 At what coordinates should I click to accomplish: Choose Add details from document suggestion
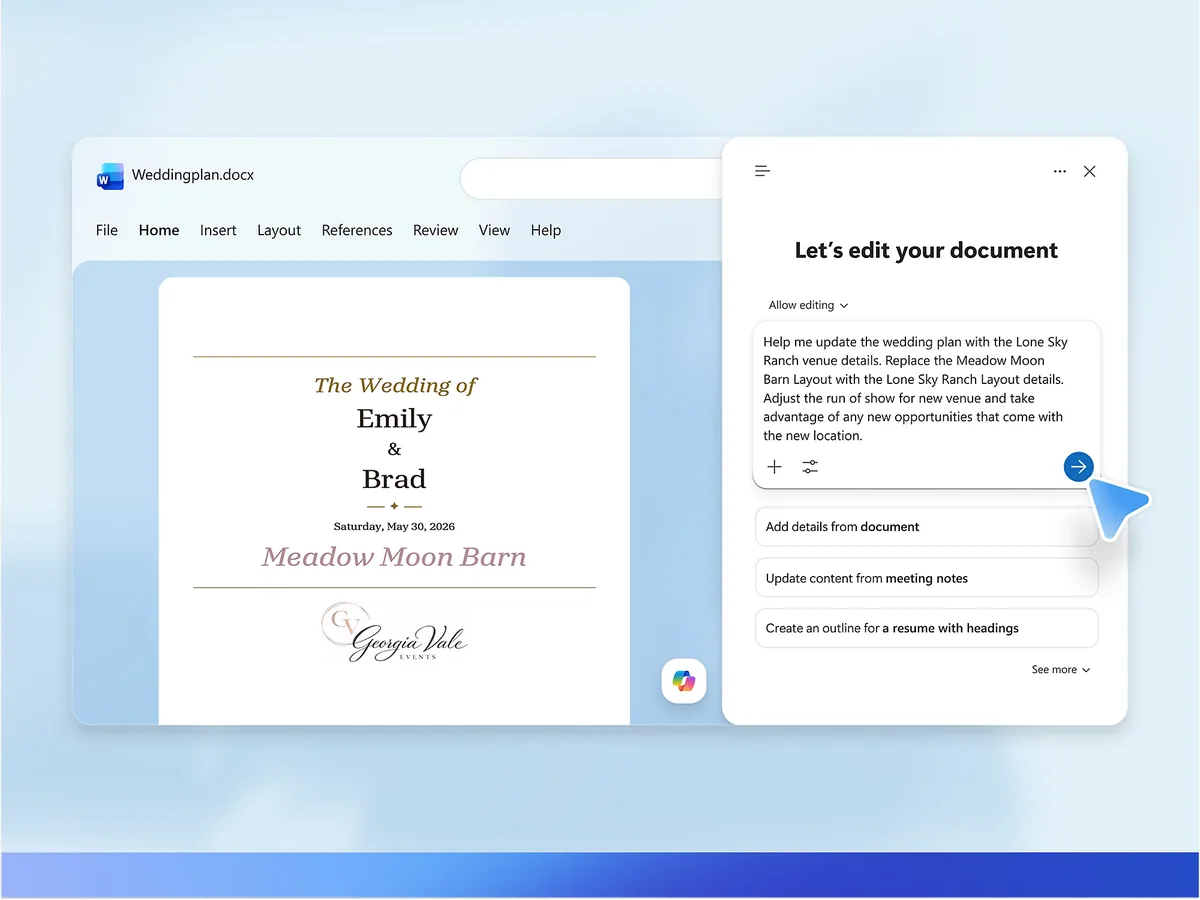[926, 527]
